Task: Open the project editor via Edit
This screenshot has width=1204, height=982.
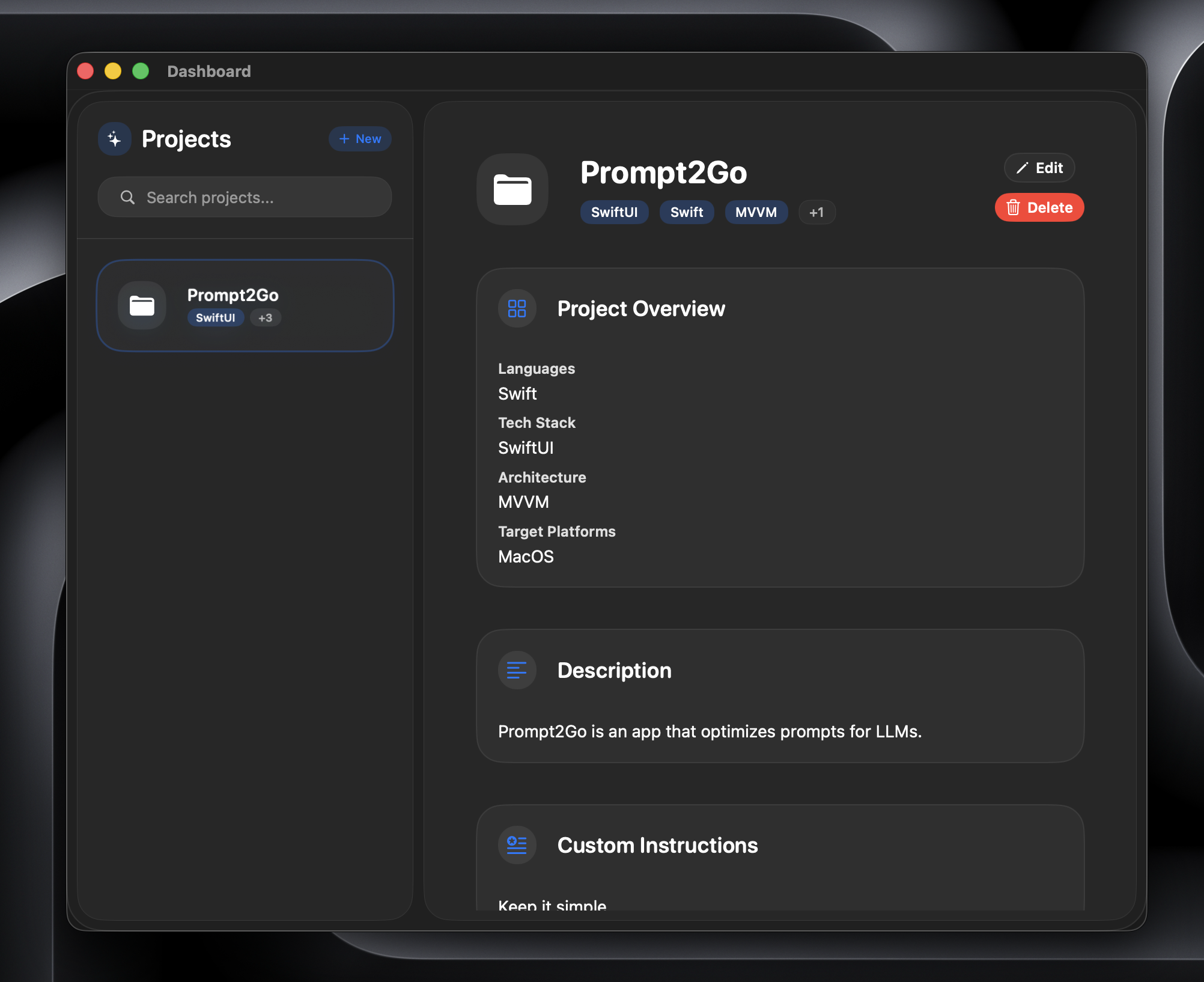Action: click(1039, 168)
